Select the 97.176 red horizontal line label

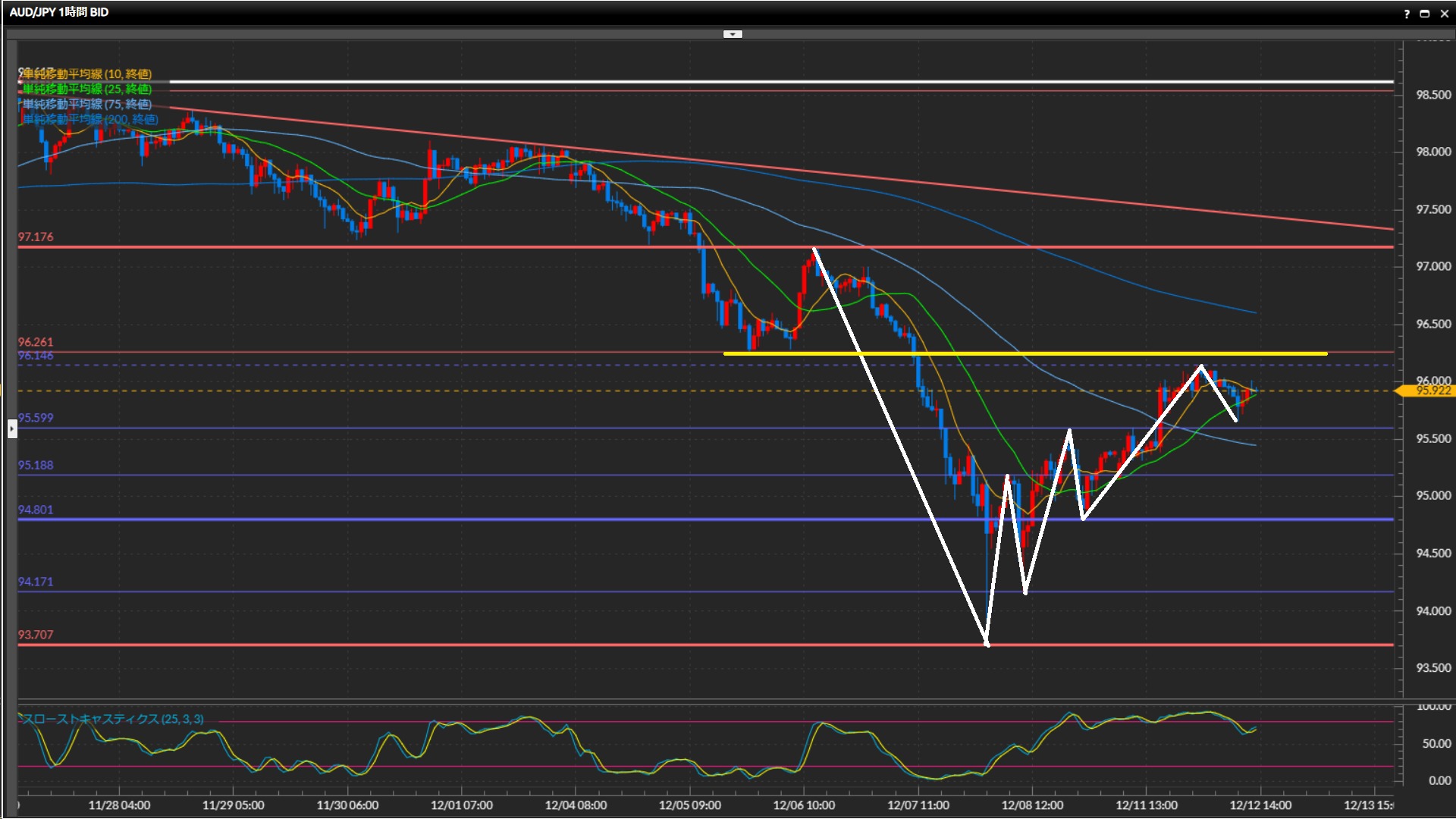(36, 237)
